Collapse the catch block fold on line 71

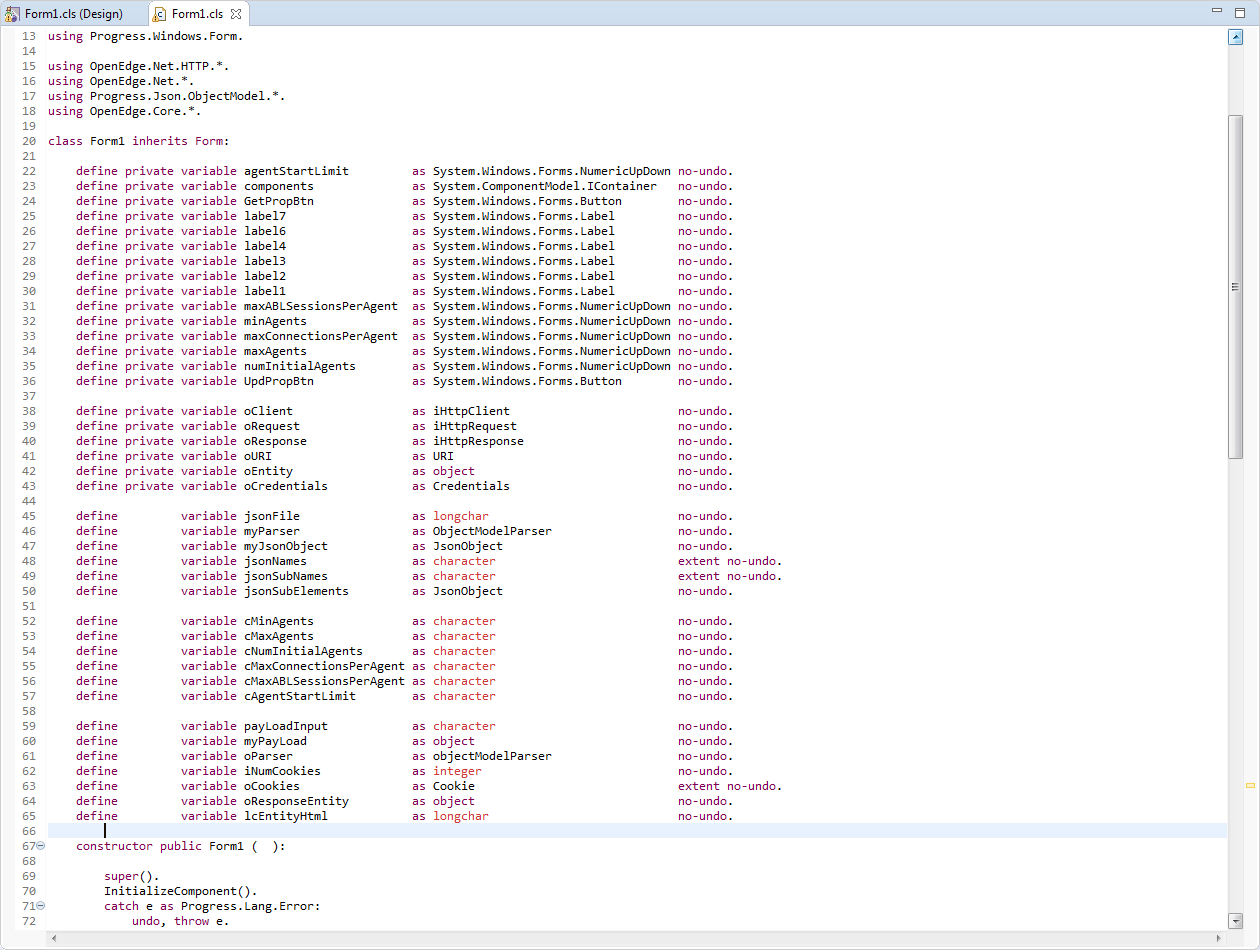(x=41, y=906)
